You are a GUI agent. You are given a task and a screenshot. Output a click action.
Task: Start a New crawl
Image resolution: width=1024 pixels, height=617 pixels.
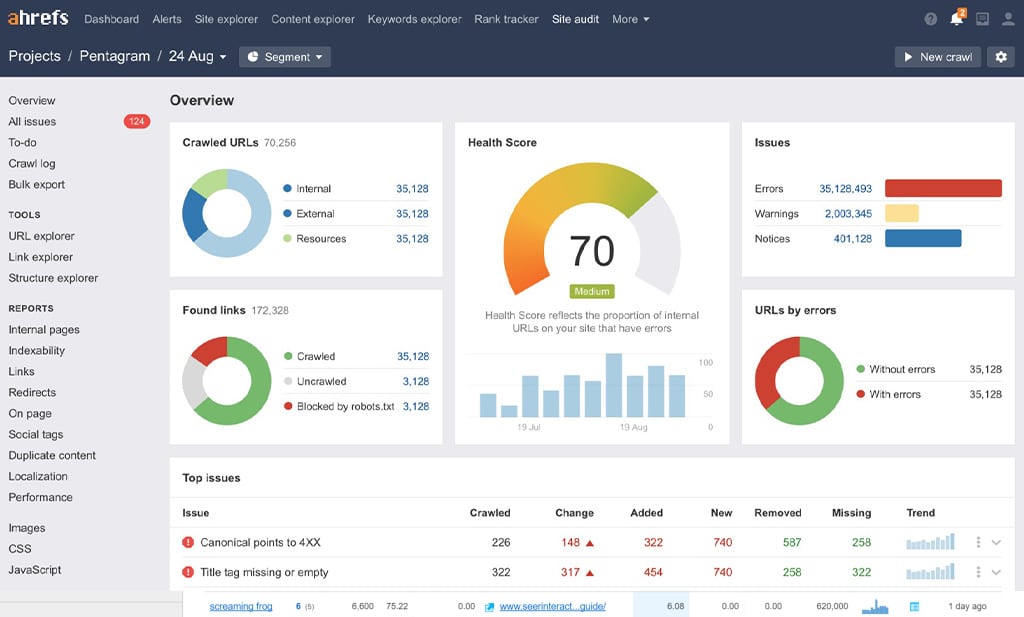[x=937, y=57]
